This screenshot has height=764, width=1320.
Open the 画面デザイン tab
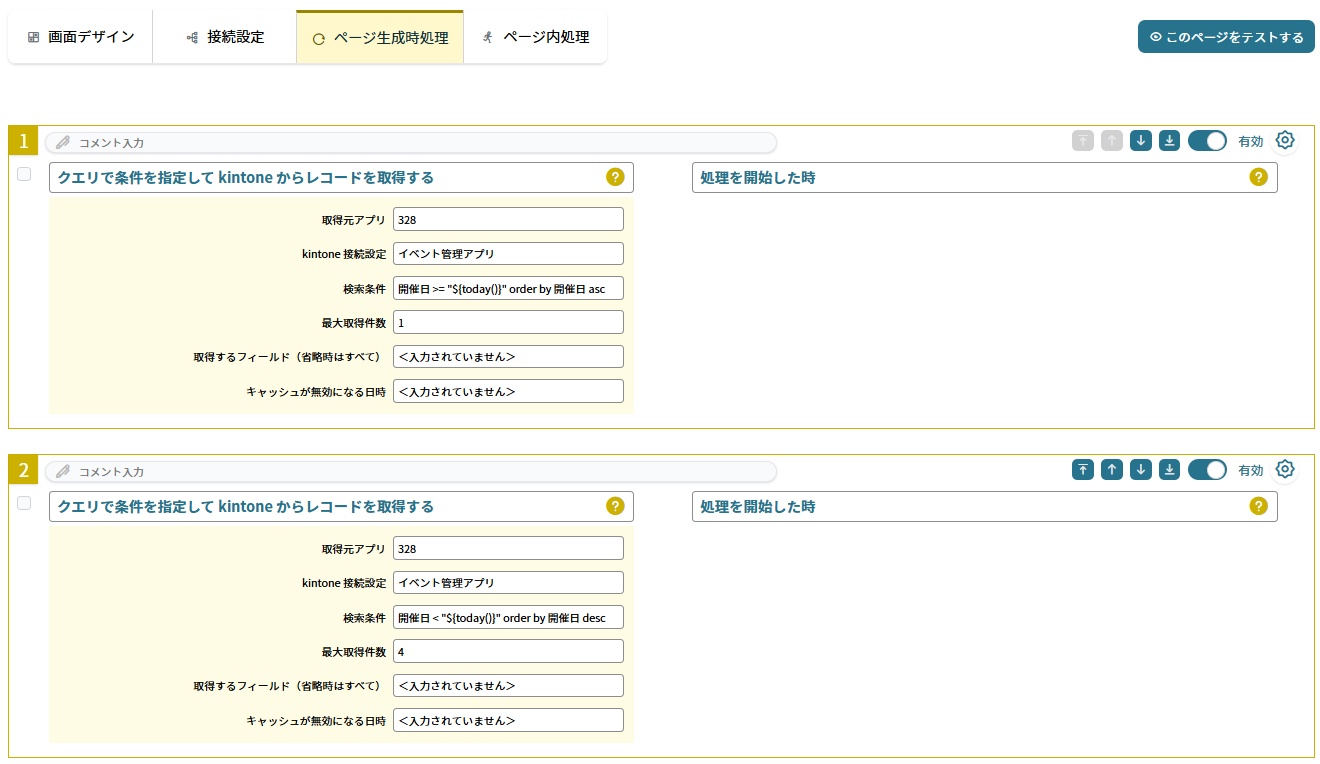pos(80,37)
